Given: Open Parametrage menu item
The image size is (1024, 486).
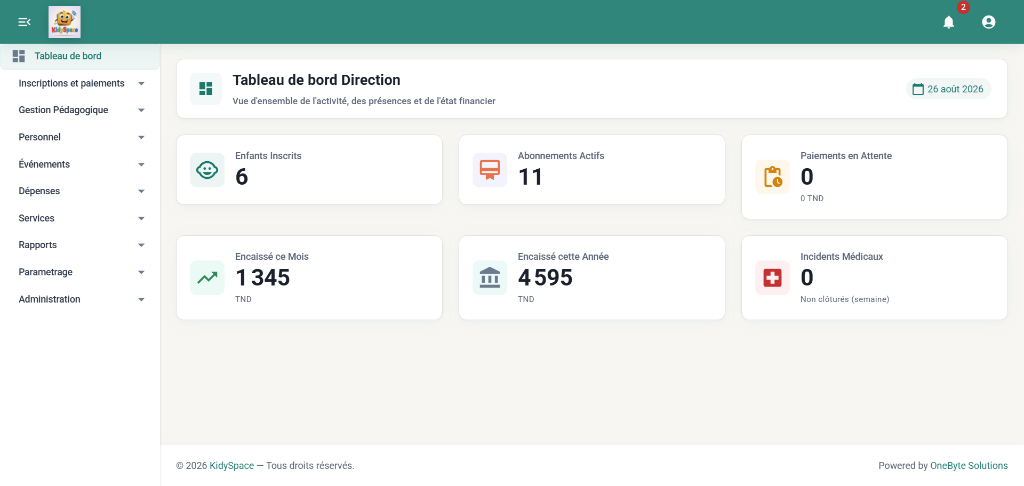Looking at the screenshot, I should point(80,272).
